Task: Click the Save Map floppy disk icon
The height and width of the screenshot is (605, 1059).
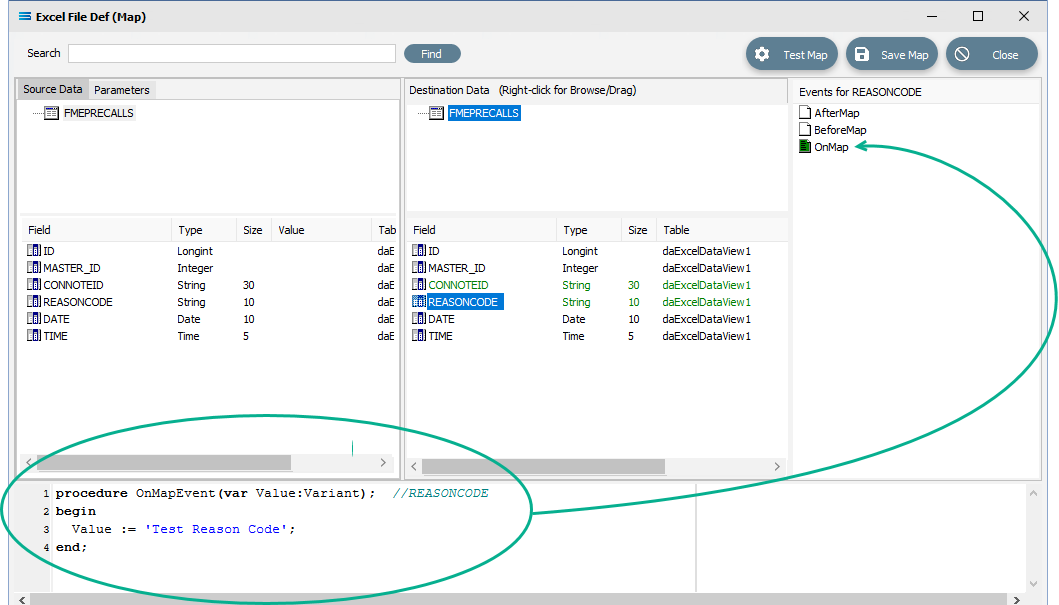Action: coord(862,54)
